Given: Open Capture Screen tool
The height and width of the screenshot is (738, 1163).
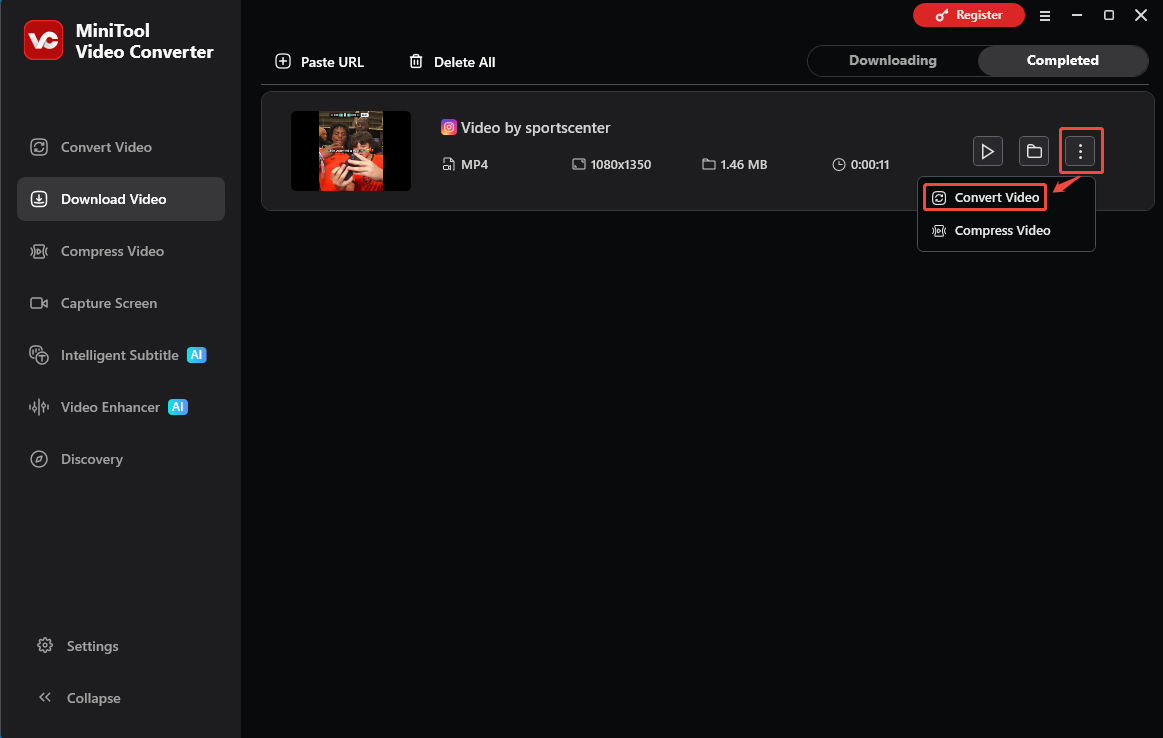Looking at the screenshot, I should [x=121, y=303].
